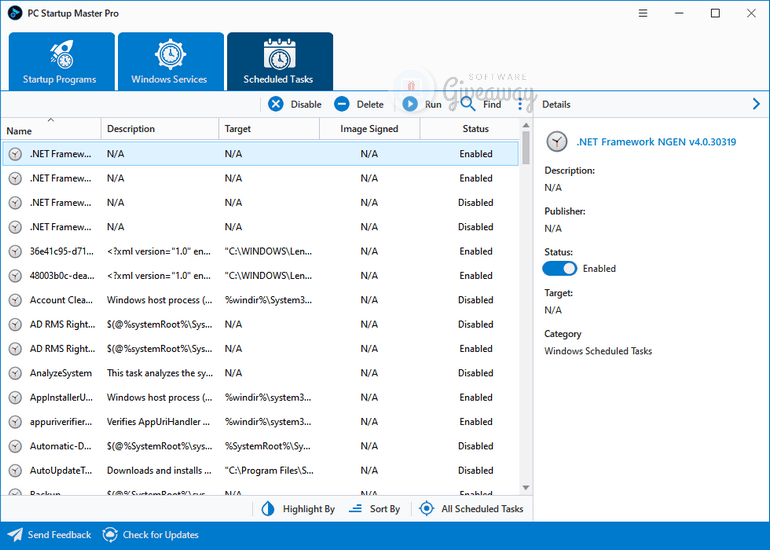Image resolution: width=770 pixels, height=550 pixels.
Task: Click the Highlight By droplet icon
Action: [x=268, y=509]
